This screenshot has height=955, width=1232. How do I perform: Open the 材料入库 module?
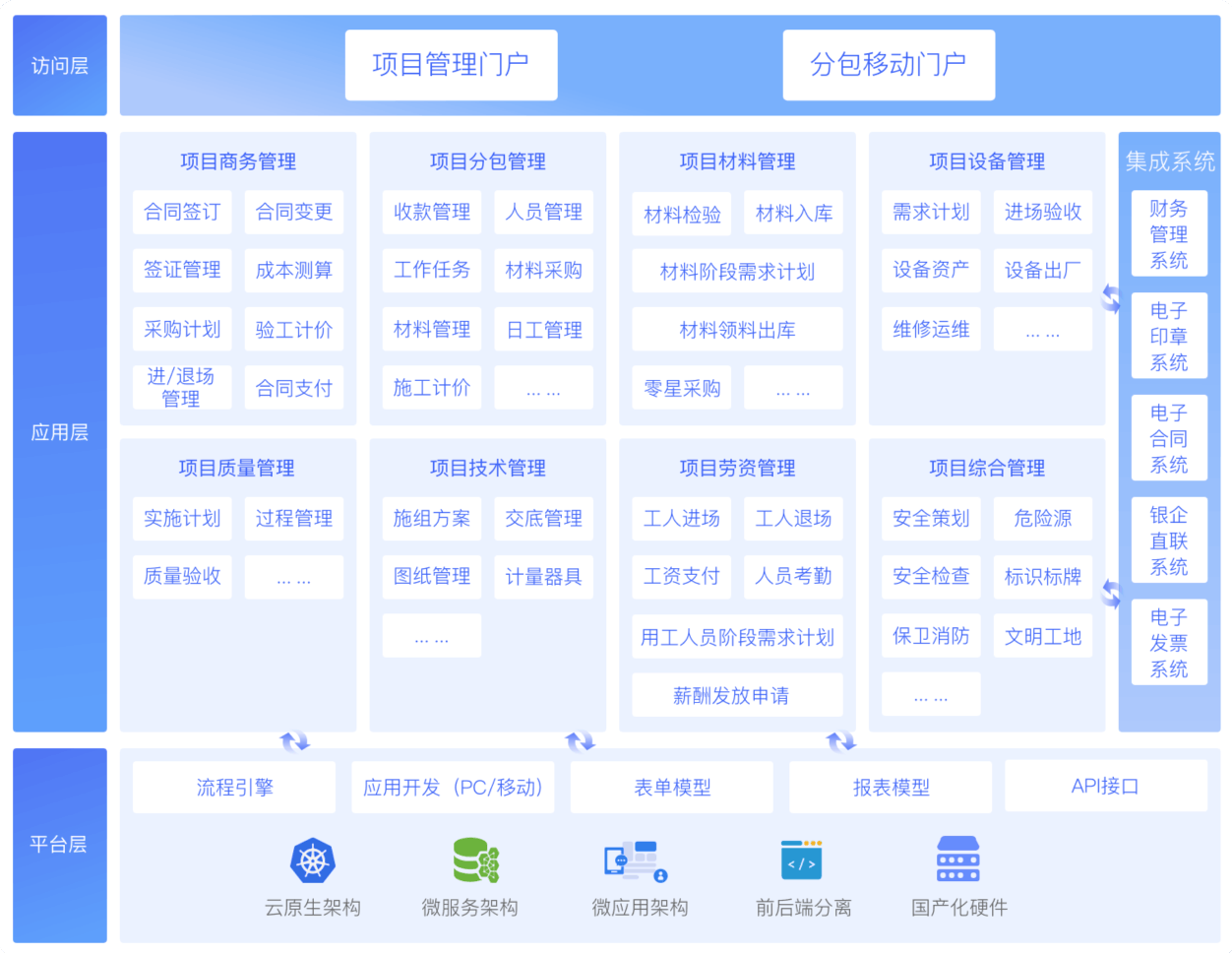pos(794,213)
